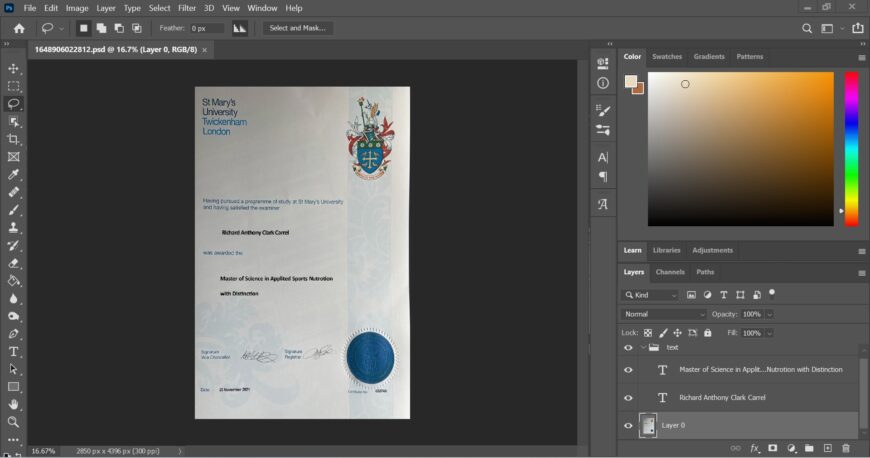Screen dimensions: 870x458
Task: Hide the text group layer
Action: click(628, 348)
